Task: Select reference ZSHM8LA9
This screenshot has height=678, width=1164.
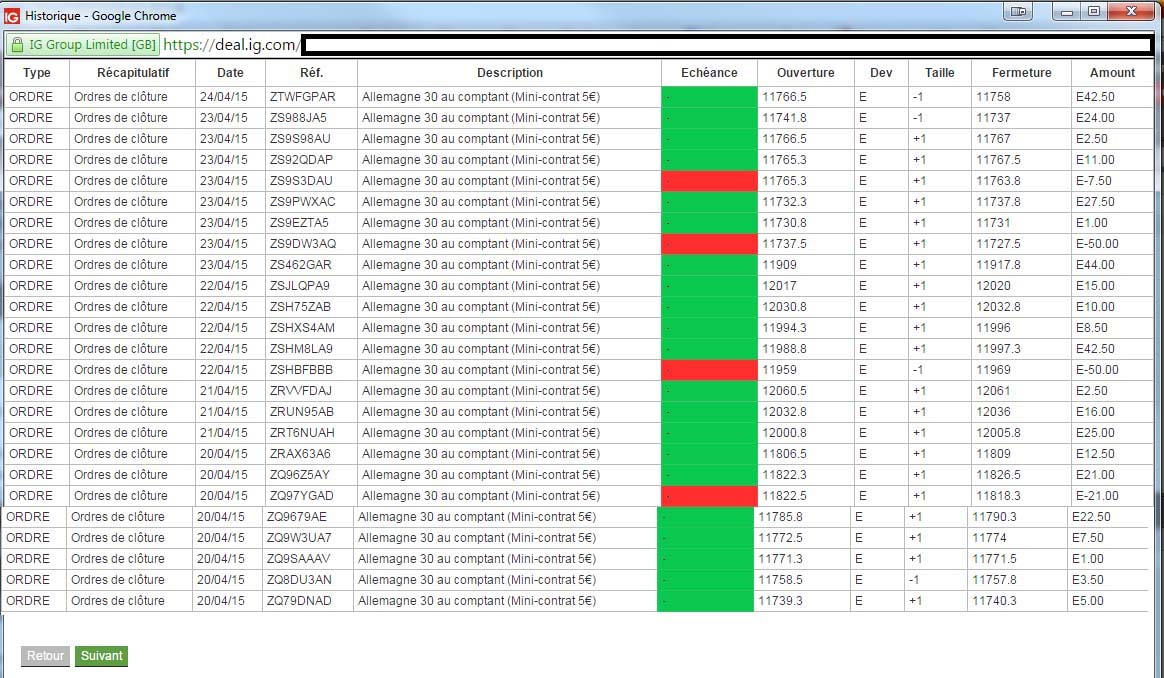Action: [x=301, y=349]
